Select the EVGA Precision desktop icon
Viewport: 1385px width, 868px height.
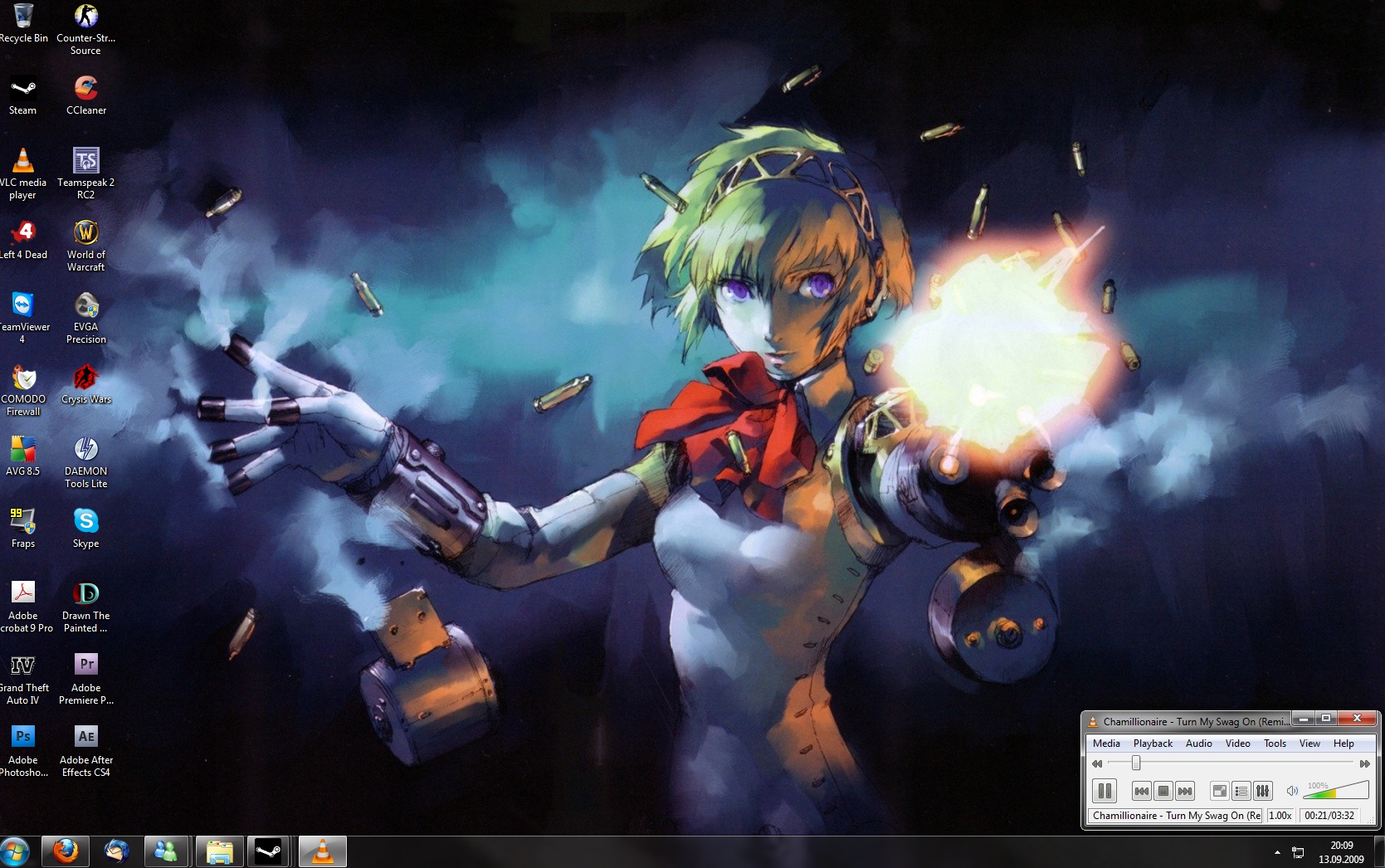point(85,318)
